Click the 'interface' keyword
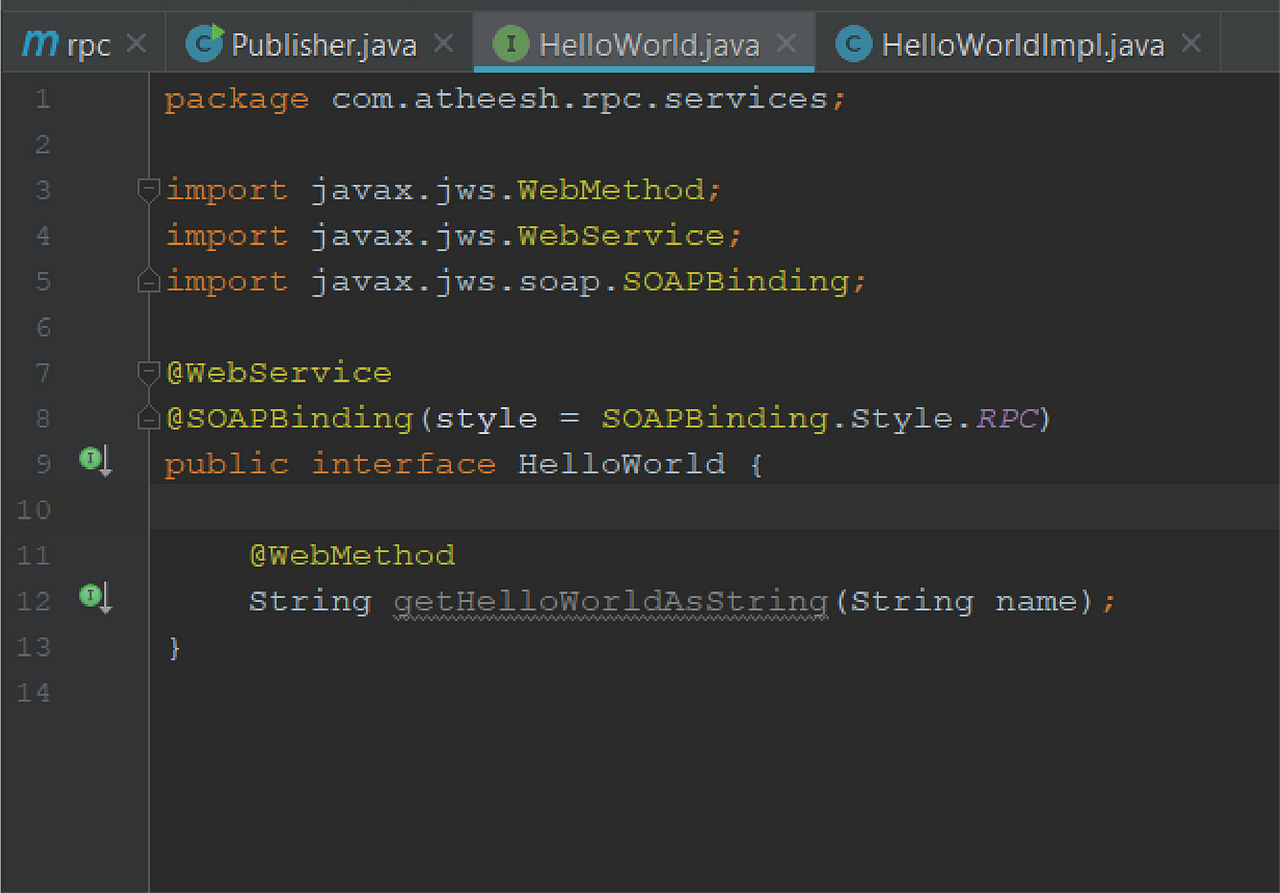The height and width of the screenshot is (893, 1280). pyautogui.click(x=403, y=464)
